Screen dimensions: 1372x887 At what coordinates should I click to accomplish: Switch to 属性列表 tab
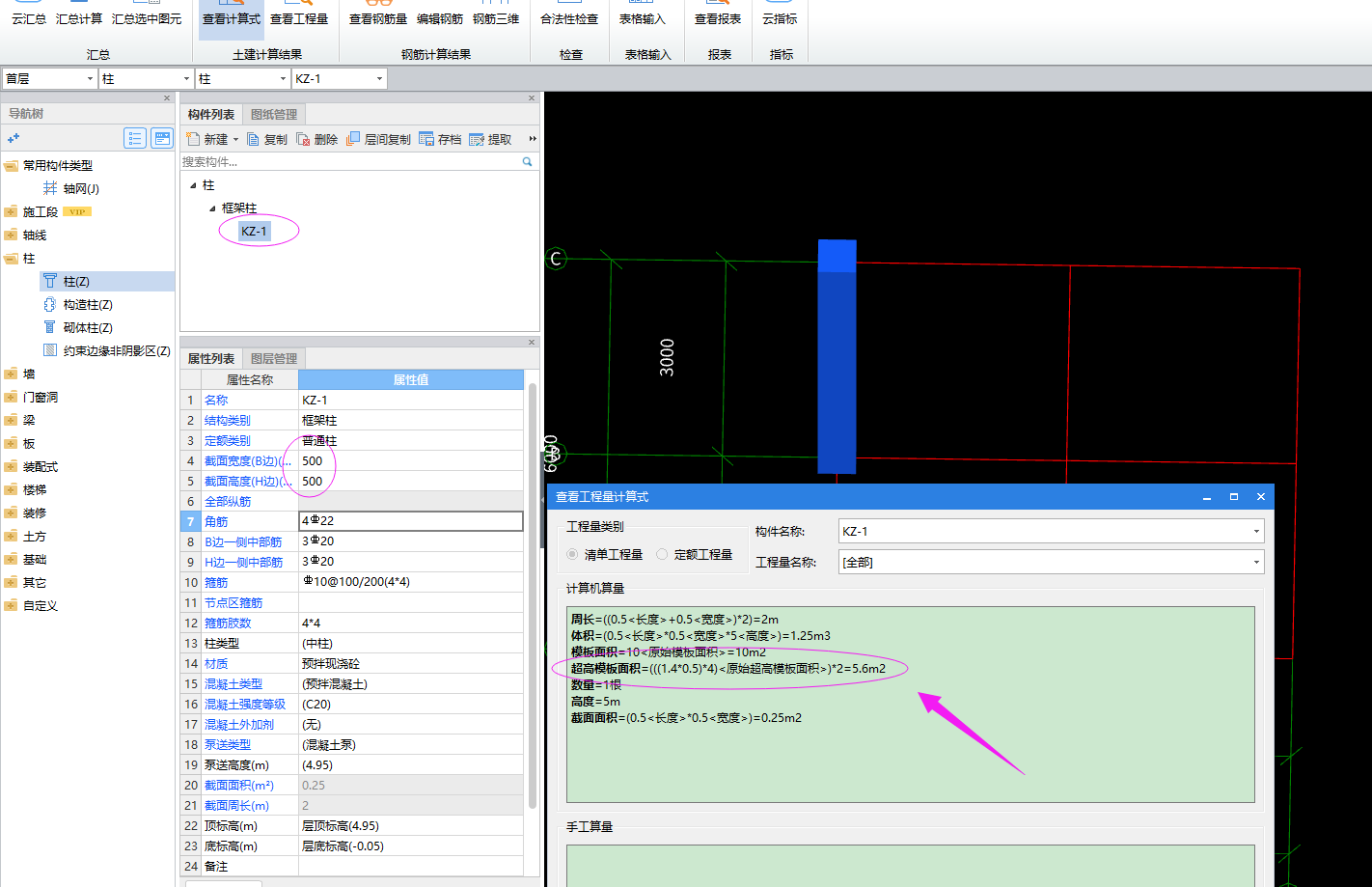click(211, 359)
